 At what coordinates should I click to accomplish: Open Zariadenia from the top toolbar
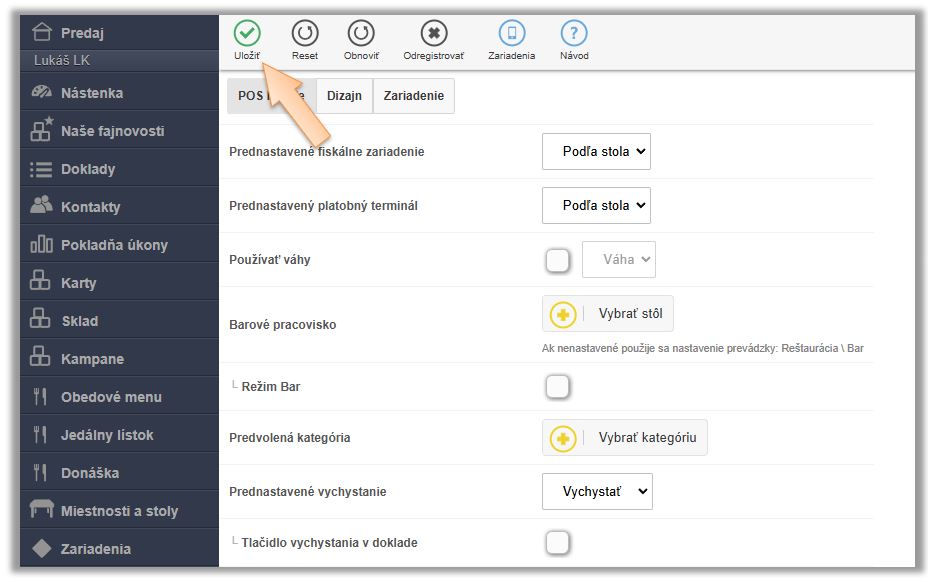click(511, 33)
